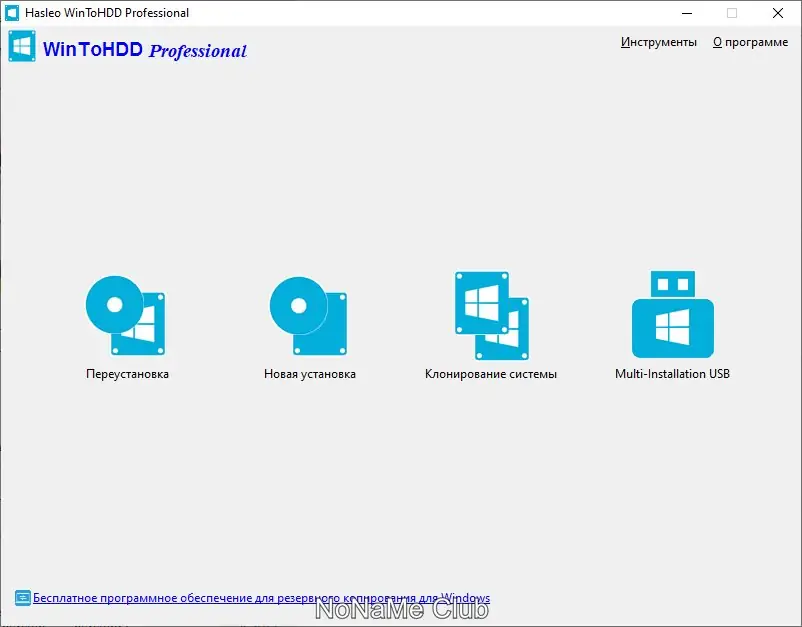Click the WinToHDD logo icon in header
The width and height of the screenshot is (802, 627).
[x=22, y=46]
